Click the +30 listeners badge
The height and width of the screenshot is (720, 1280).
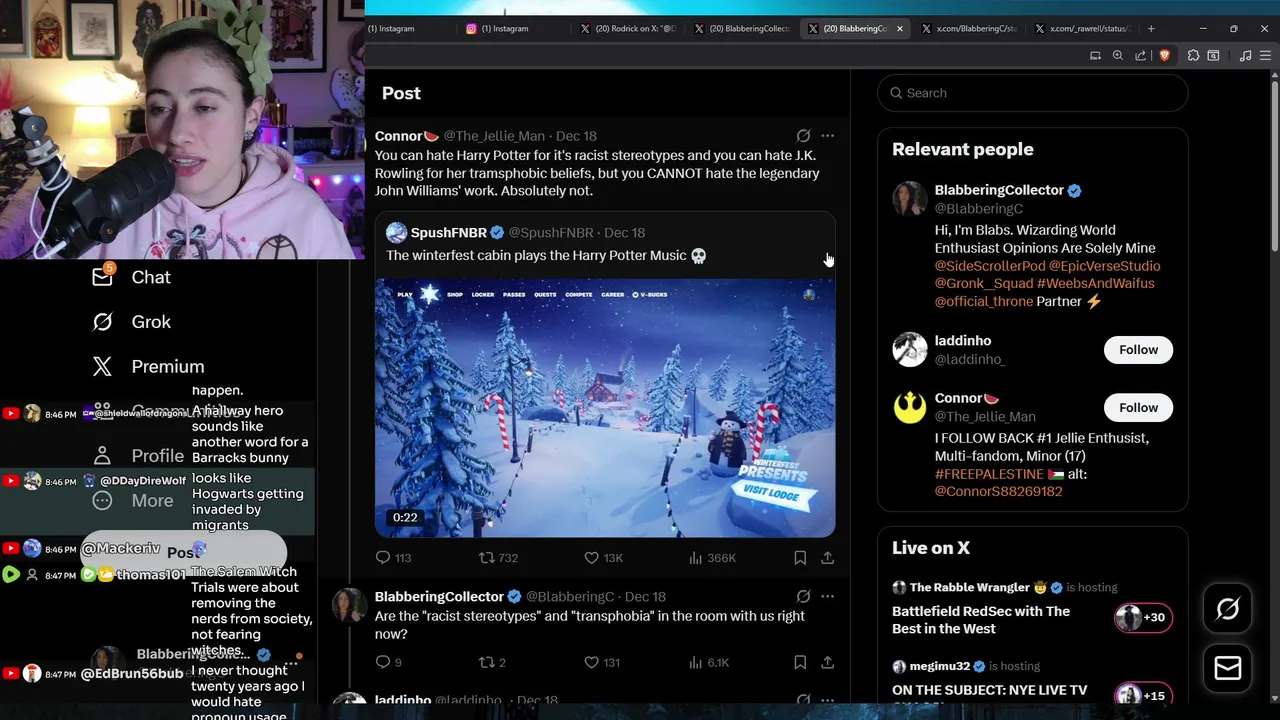1142,617
